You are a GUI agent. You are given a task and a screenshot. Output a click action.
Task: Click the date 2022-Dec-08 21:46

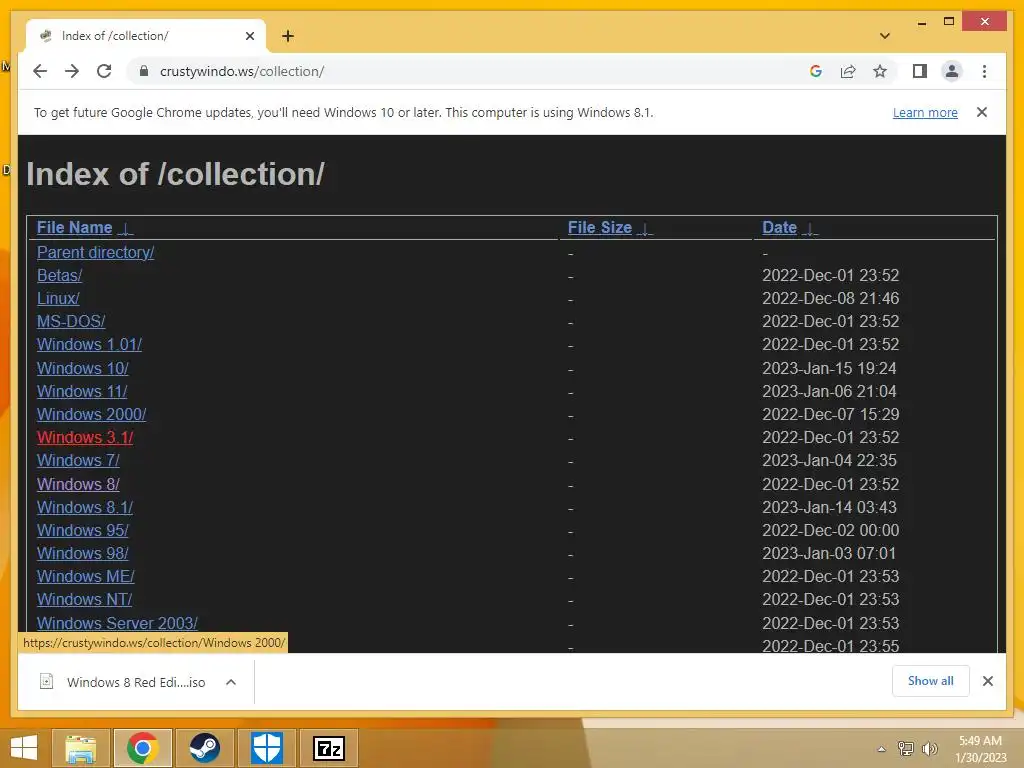[831, 298]
